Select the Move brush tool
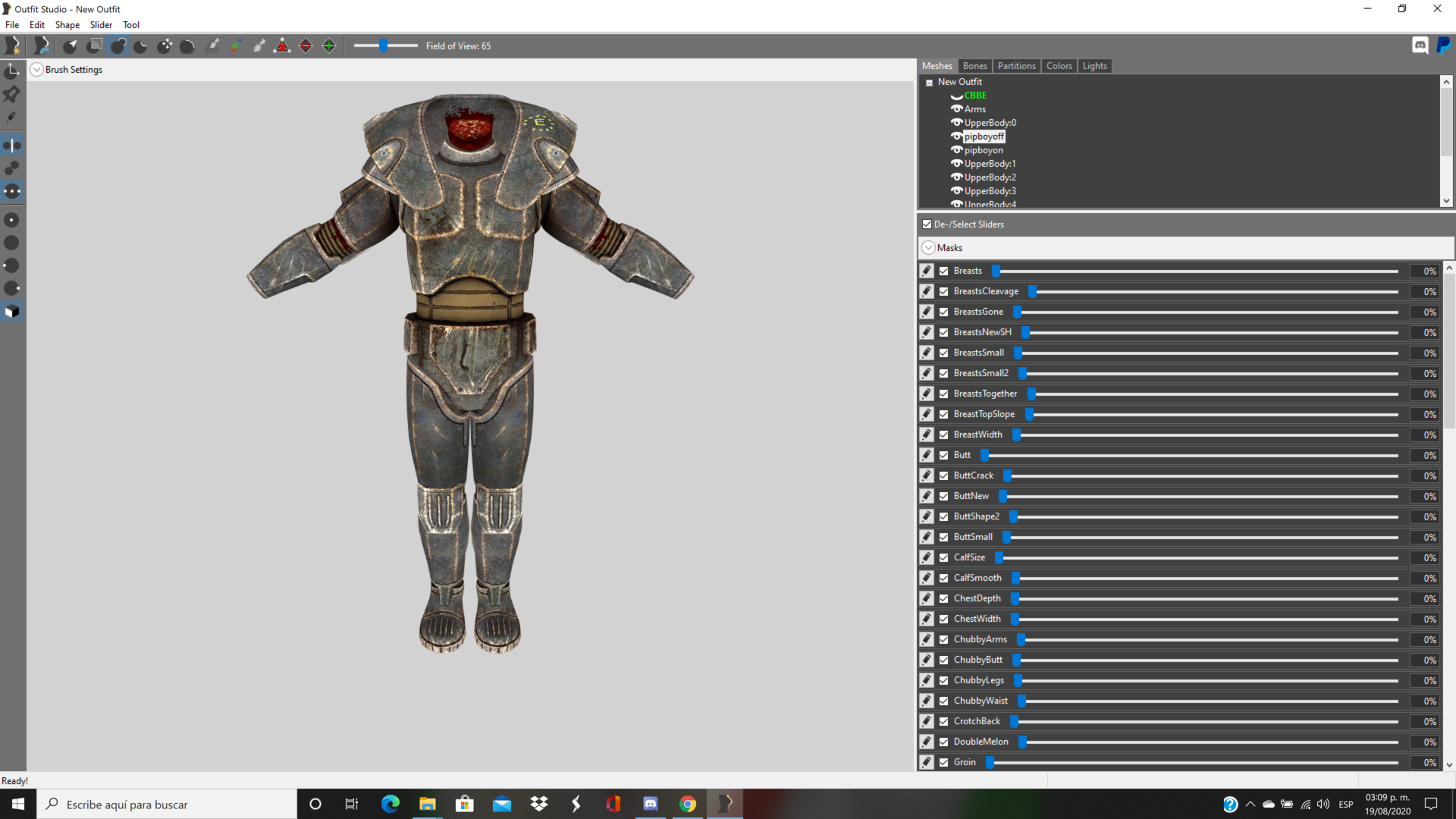The width and height of the screenshot is (1456, 819). coord(165,45)
